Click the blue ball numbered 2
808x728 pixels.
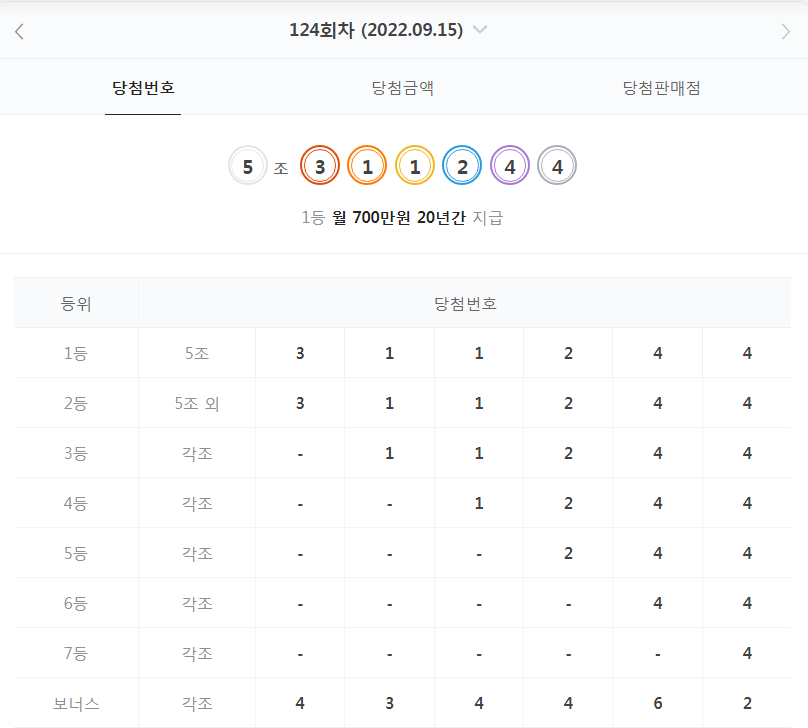(462, 166)
